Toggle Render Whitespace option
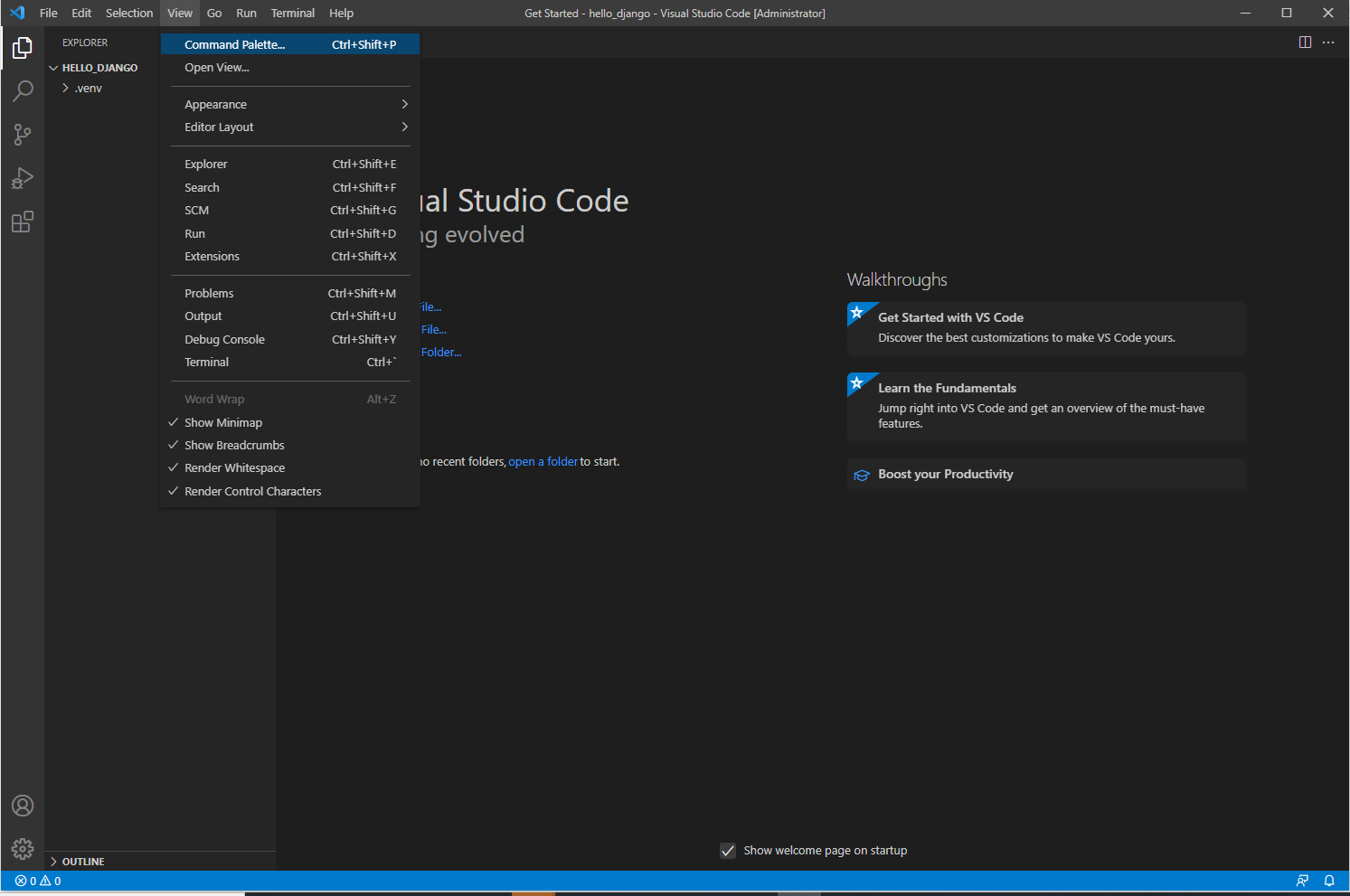Viewport: 1350px width, 896px height. (x=290, y=467)
